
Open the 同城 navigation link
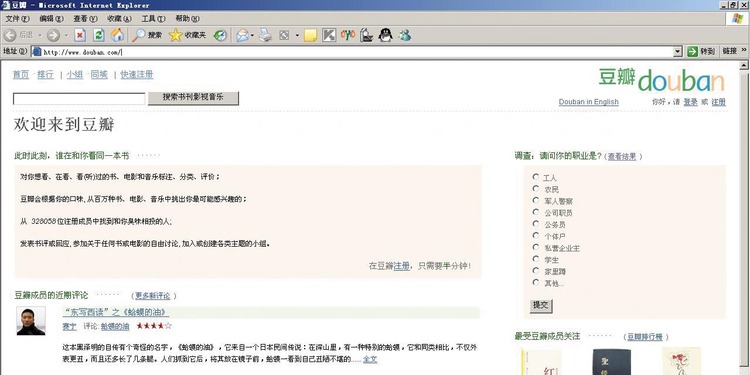click(x=99, y=75)
